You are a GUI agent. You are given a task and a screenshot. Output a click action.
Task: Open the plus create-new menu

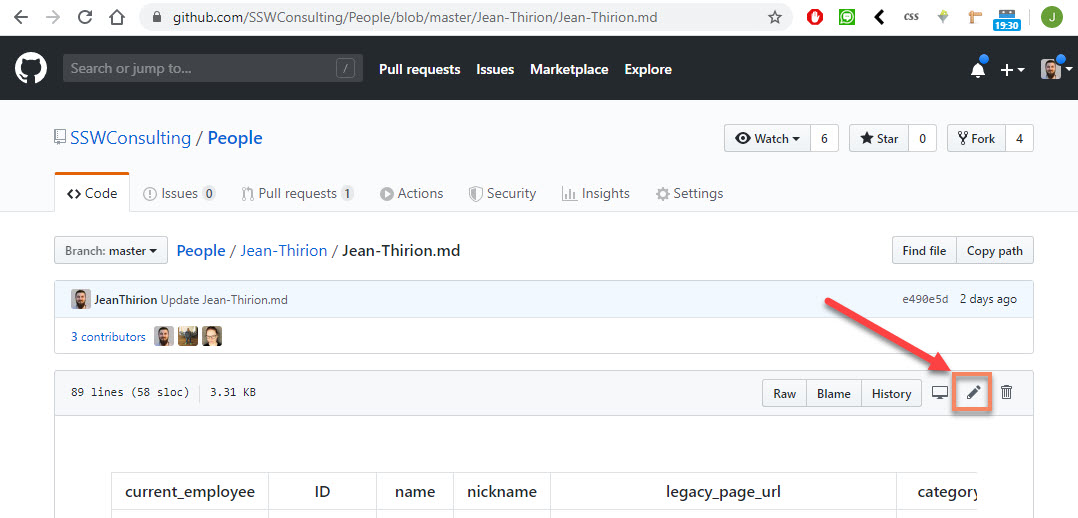click(1012, 69)
